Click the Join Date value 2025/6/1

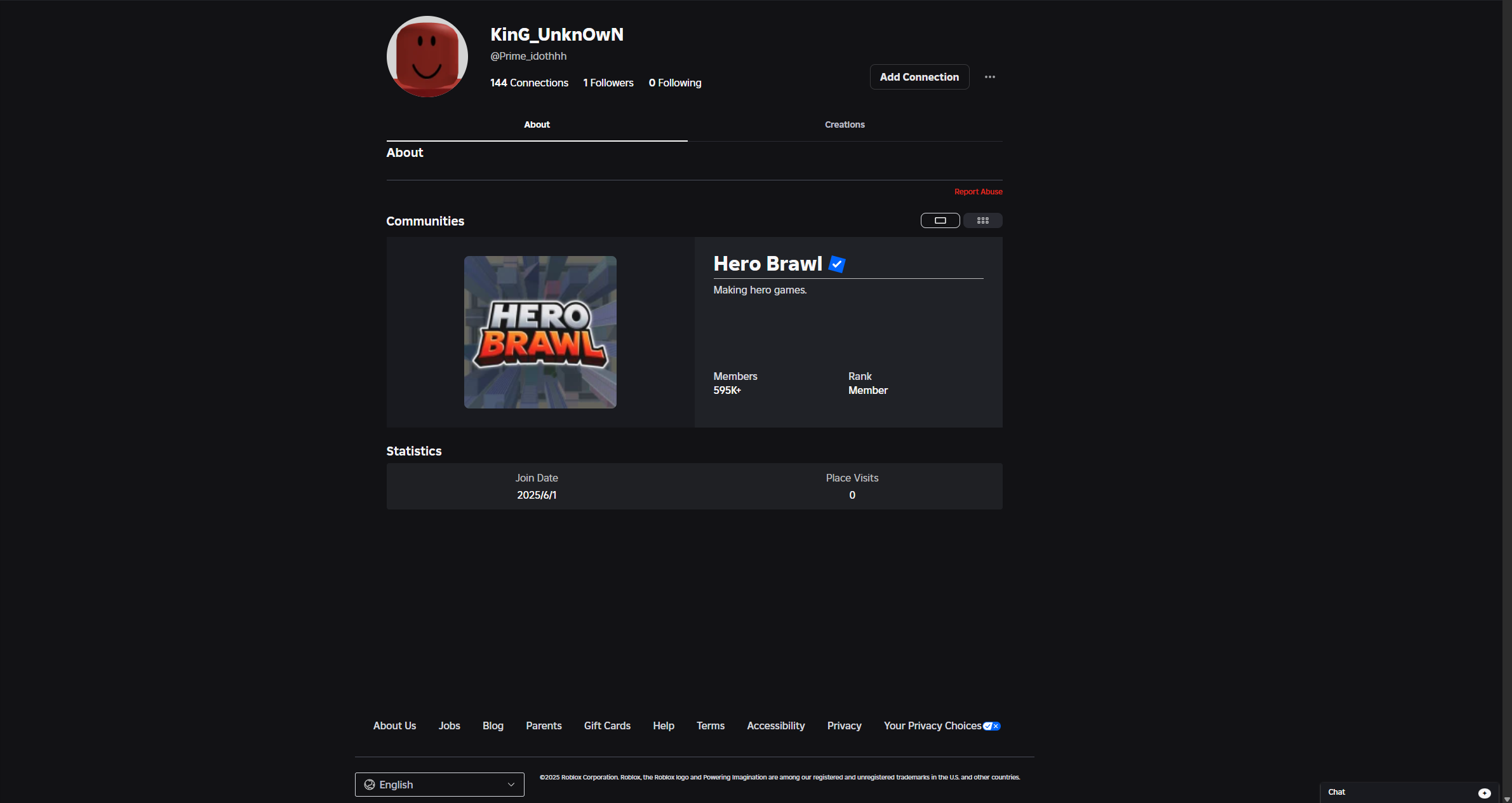(536, 495)
